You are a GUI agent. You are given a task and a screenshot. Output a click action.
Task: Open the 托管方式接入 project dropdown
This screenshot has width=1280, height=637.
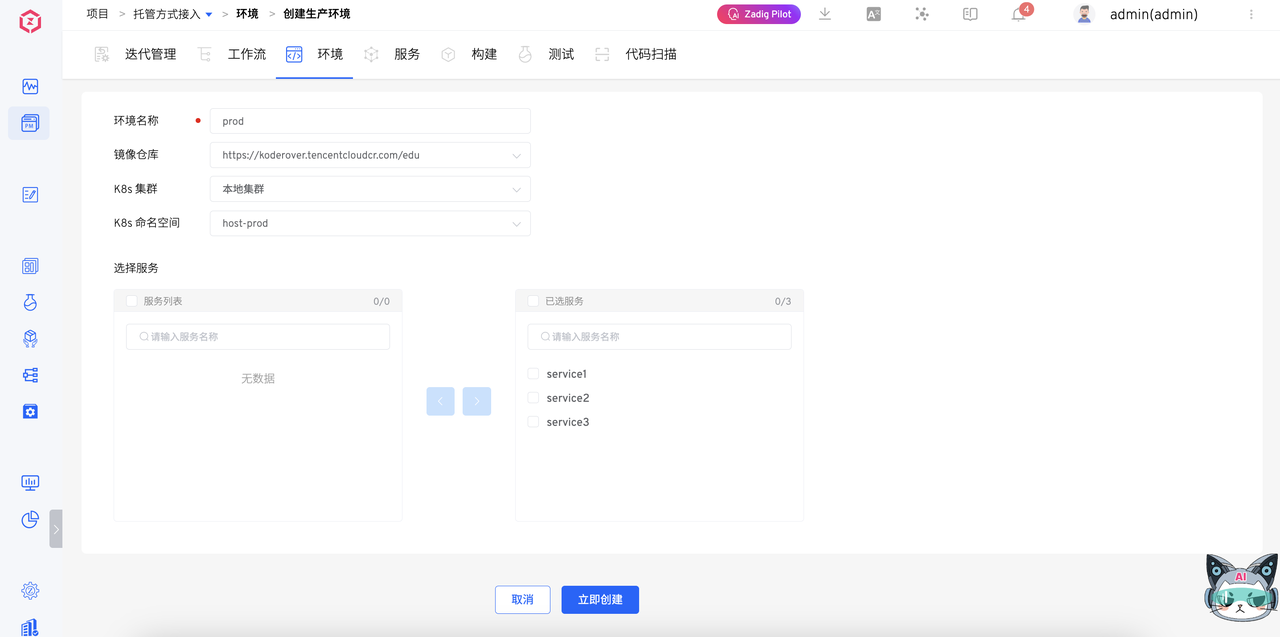click(x=173, y=14)
